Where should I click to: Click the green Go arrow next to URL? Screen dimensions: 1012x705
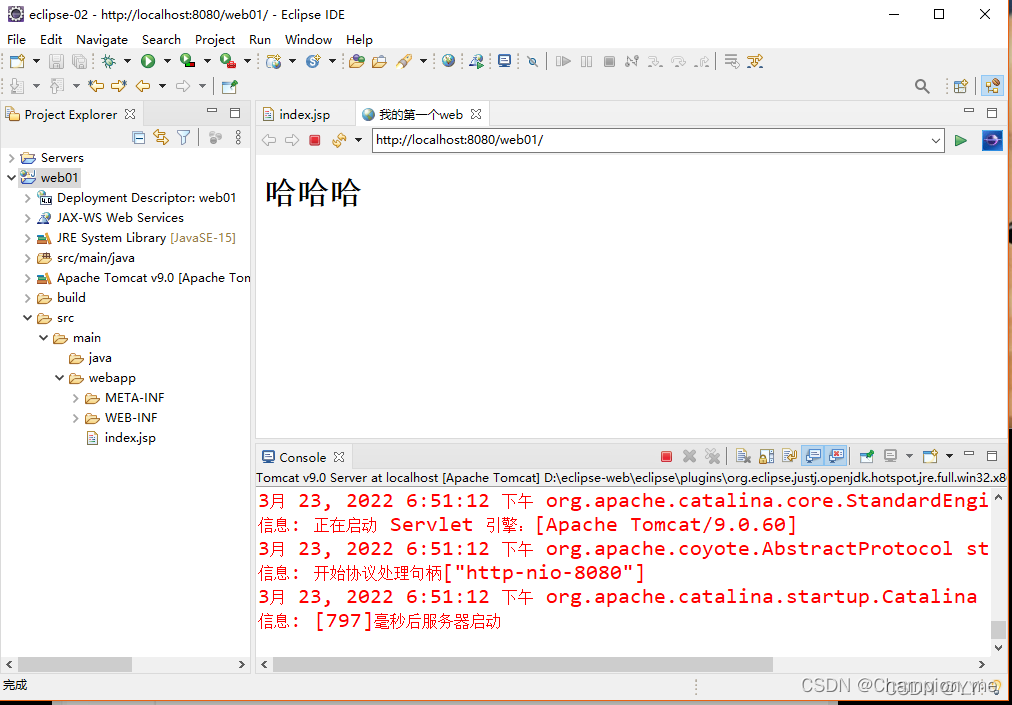coord(961,140)
